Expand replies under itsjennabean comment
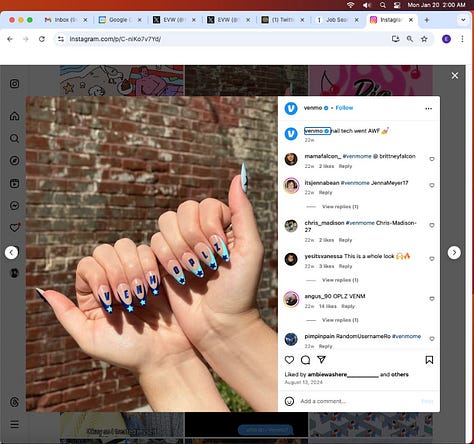 340,207
